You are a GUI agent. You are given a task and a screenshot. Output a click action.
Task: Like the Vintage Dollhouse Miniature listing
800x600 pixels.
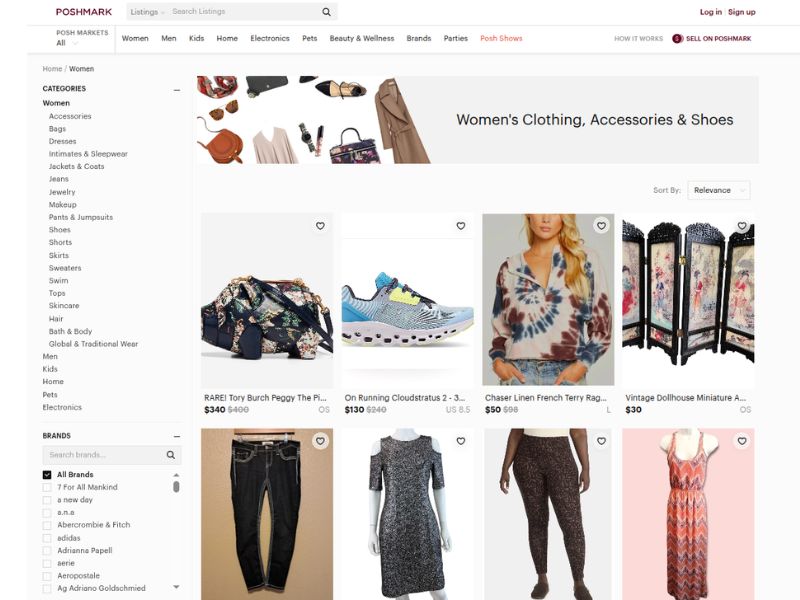click(742, 226)
